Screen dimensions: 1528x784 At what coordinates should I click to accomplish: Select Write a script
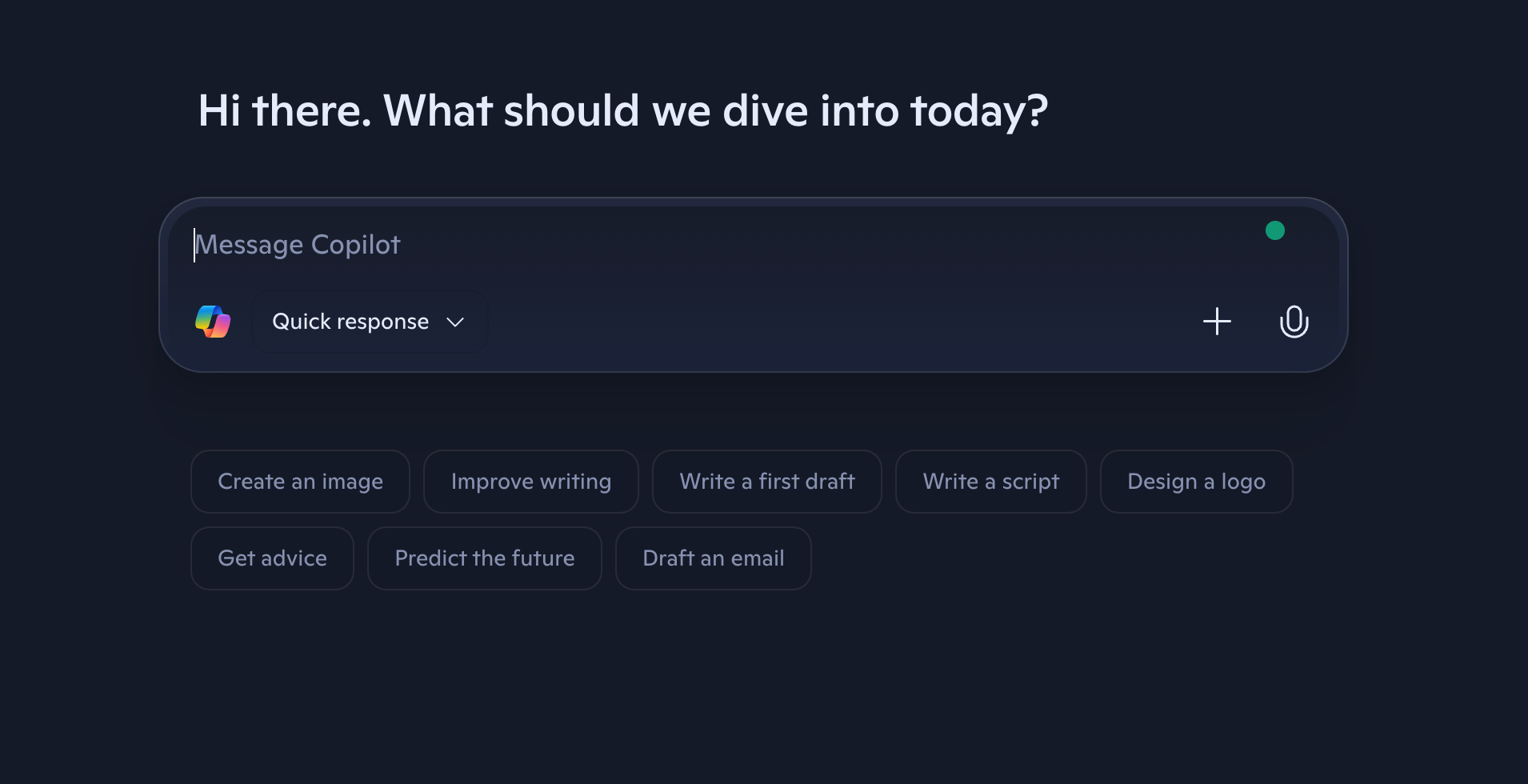tap(991, 481)
